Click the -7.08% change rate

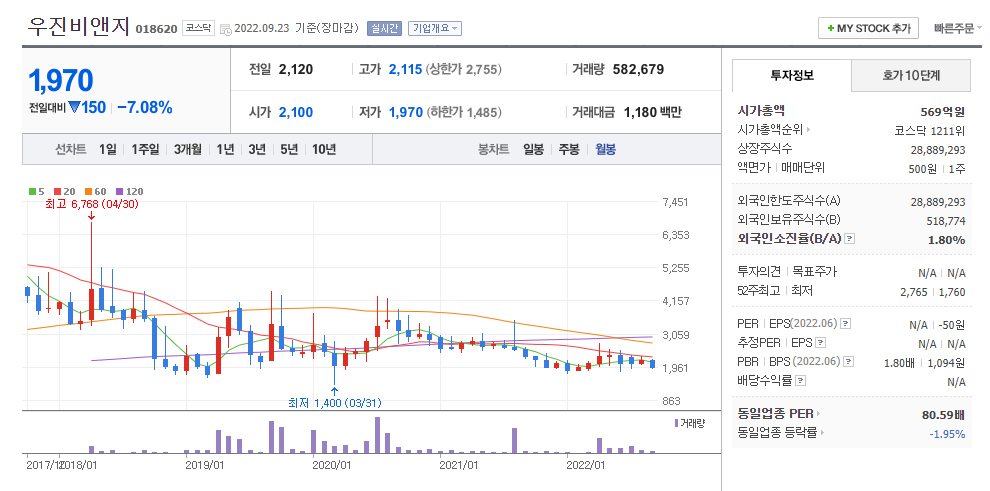click(x=145, y=107)
